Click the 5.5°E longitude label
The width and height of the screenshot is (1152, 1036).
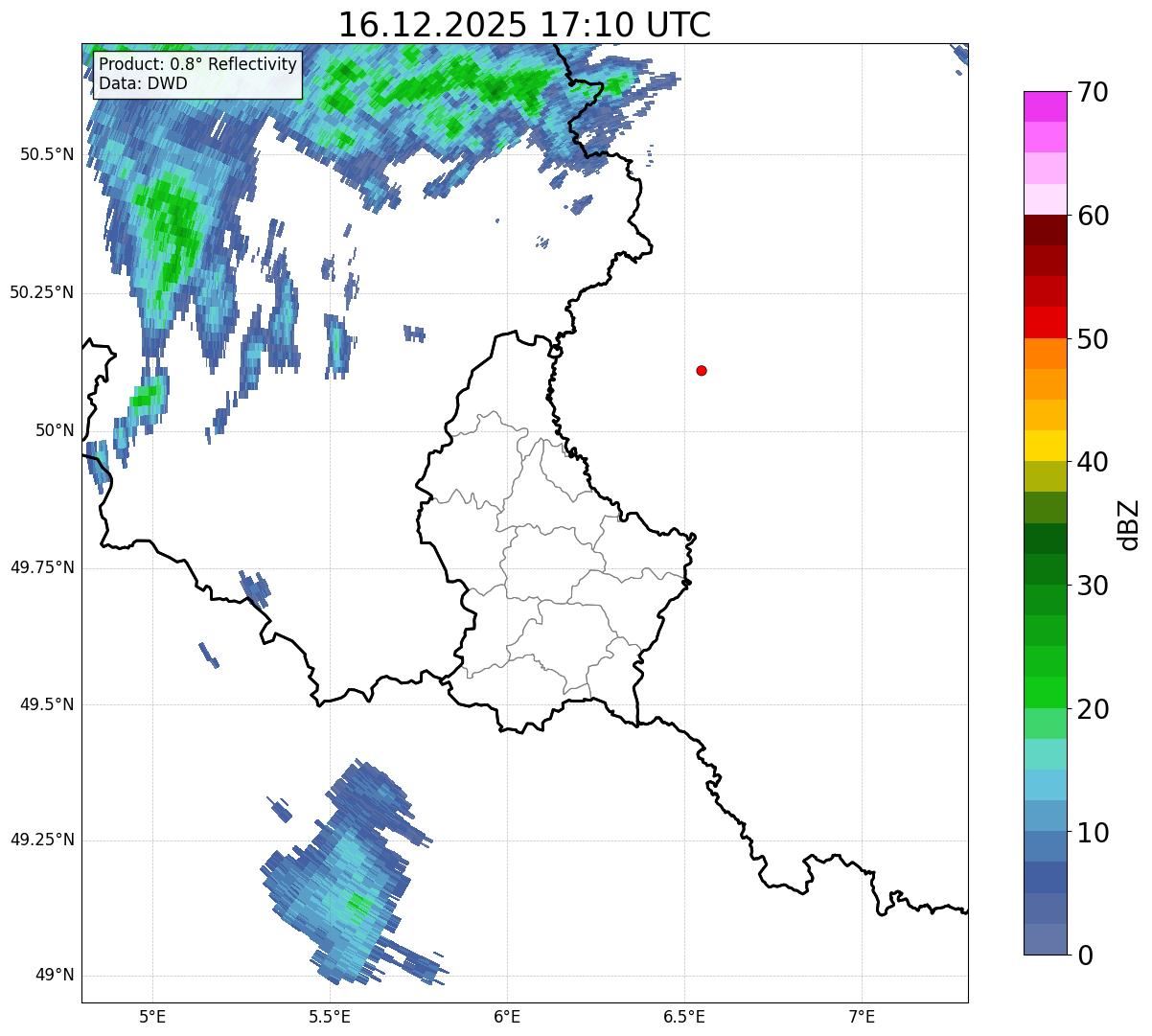(x=330, y=1016)
